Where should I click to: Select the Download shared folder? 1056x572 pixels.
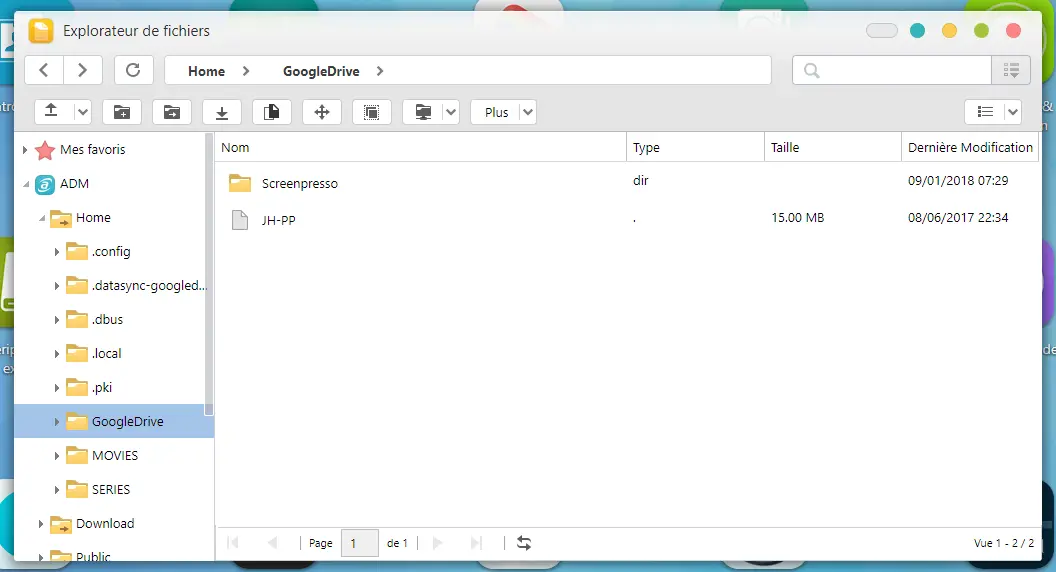(104, 523)
